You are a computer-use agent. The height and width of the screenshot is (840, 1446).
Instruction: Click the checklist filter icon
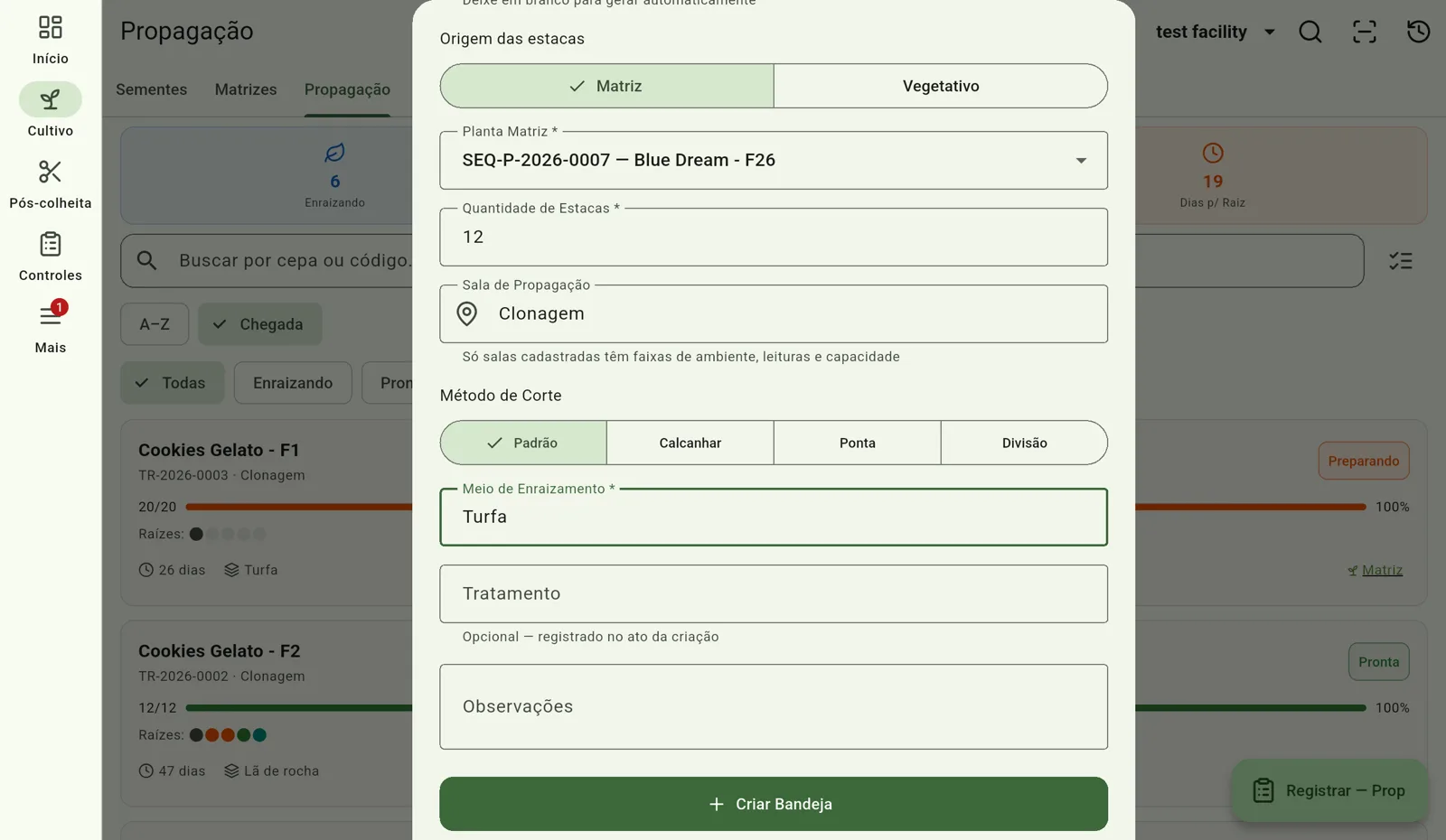[x=1401, y=261]
